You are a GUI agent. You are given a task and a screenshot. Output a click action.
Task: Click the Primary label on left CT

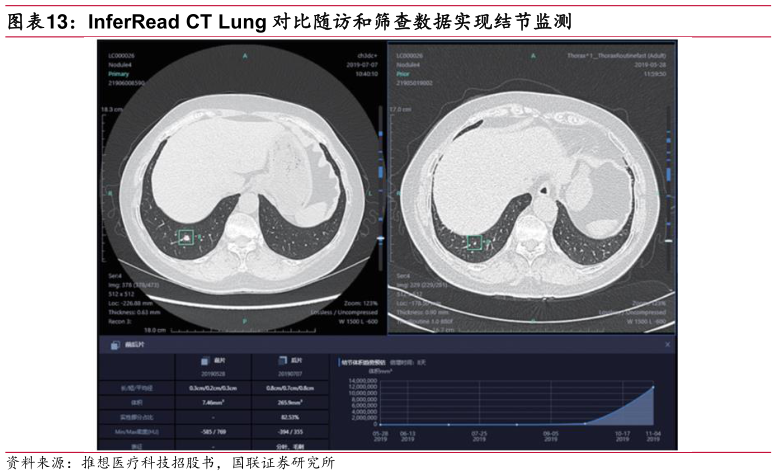(118, 74)
